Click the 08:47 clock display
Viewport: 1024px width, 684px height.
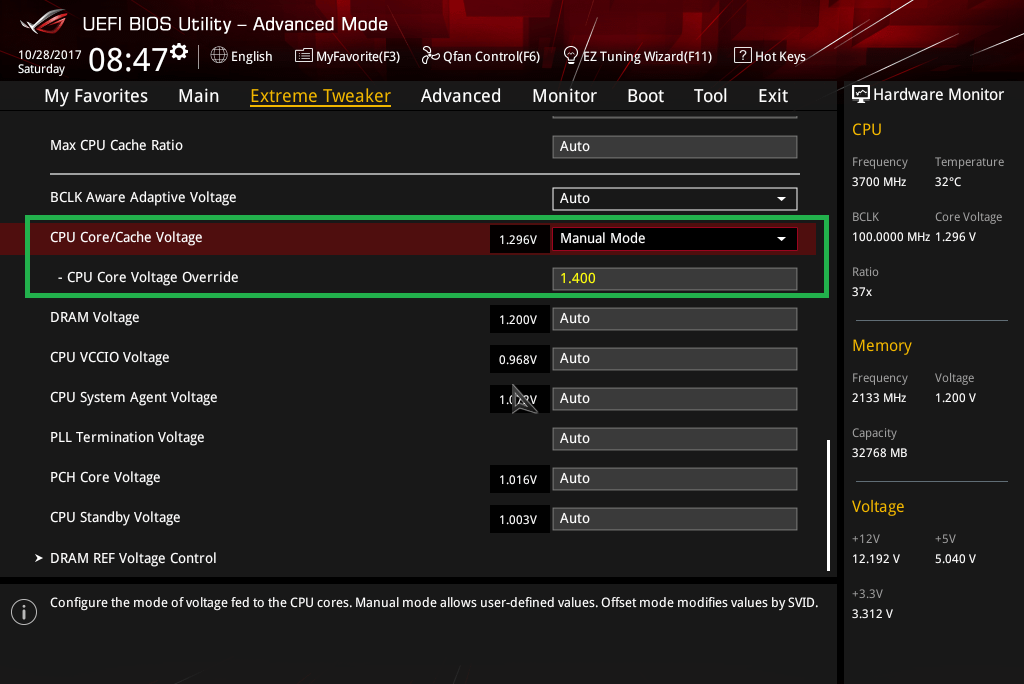(128, 60)
